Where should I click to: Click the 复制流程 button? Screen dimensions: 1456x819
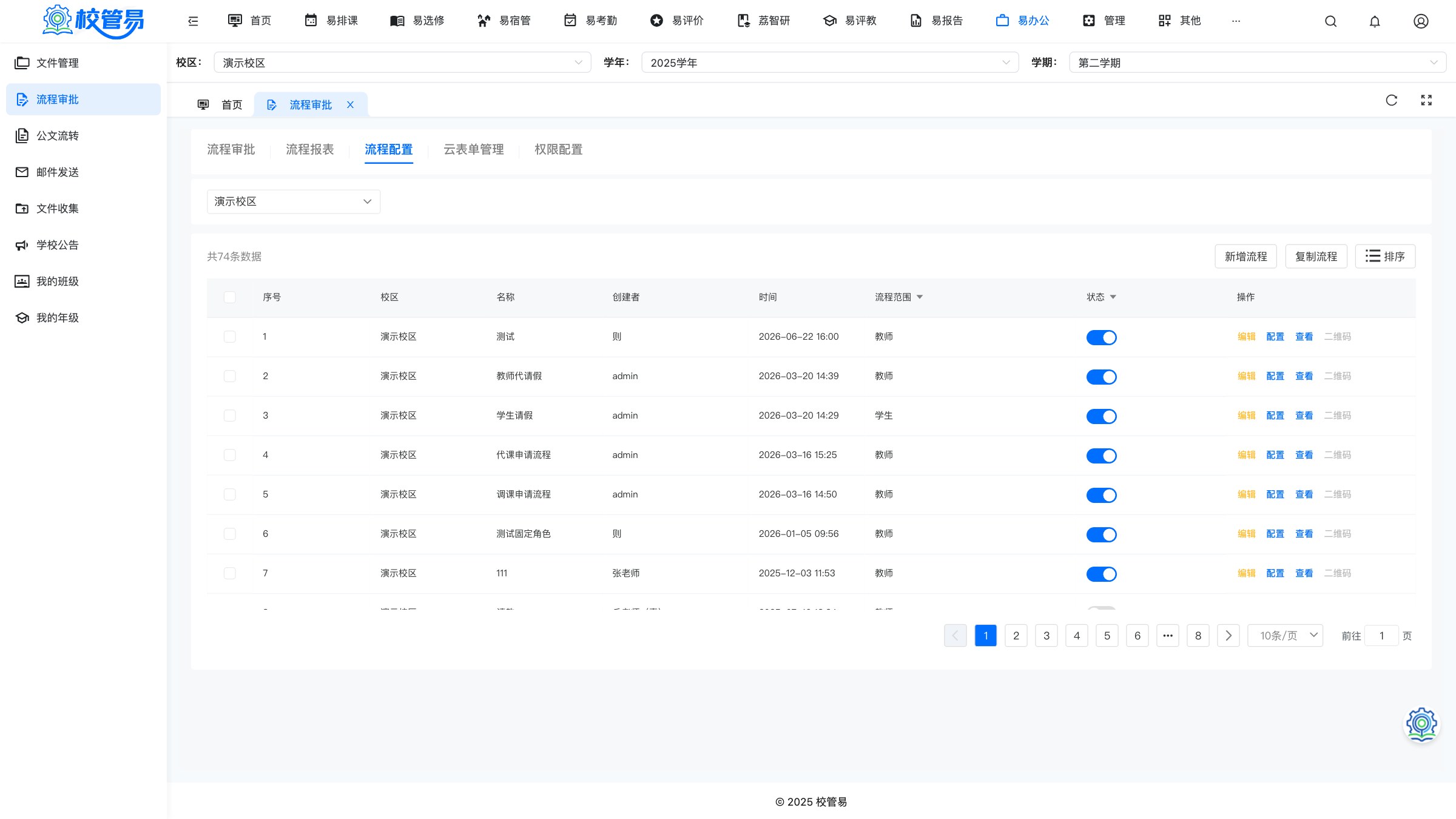[x=1316, y=257]
